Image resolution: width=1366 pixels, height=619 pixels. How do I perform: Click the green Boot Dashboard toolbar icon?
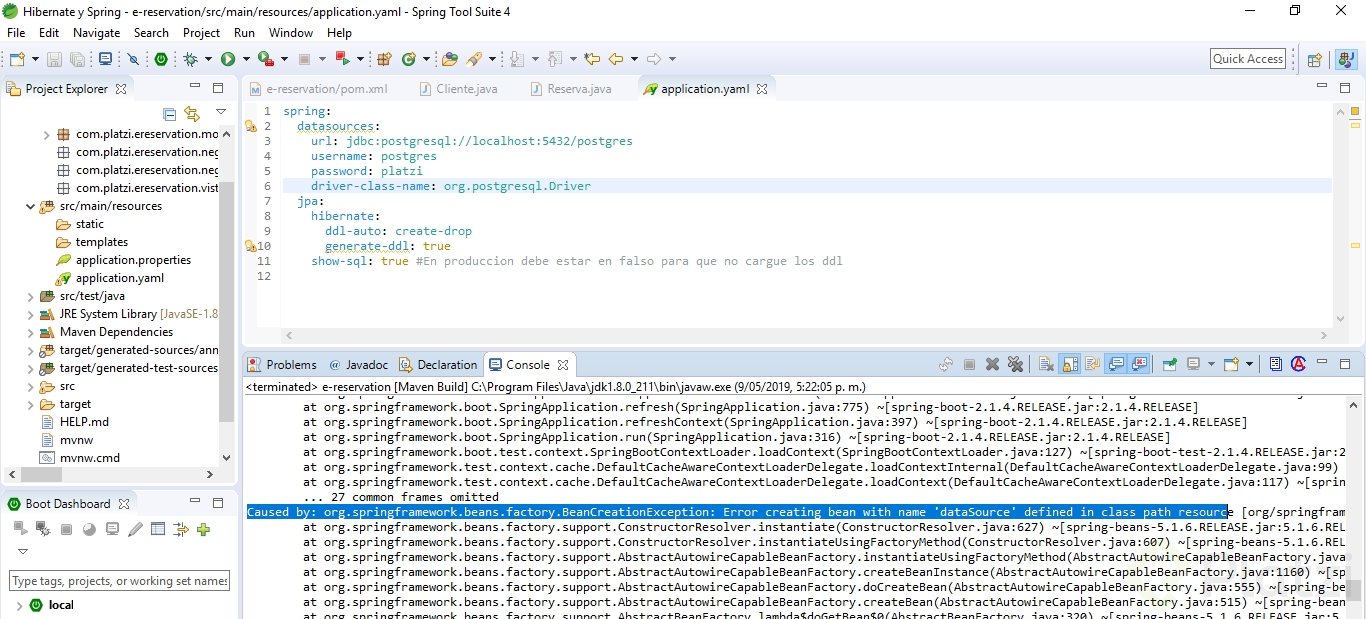[161, 59]
